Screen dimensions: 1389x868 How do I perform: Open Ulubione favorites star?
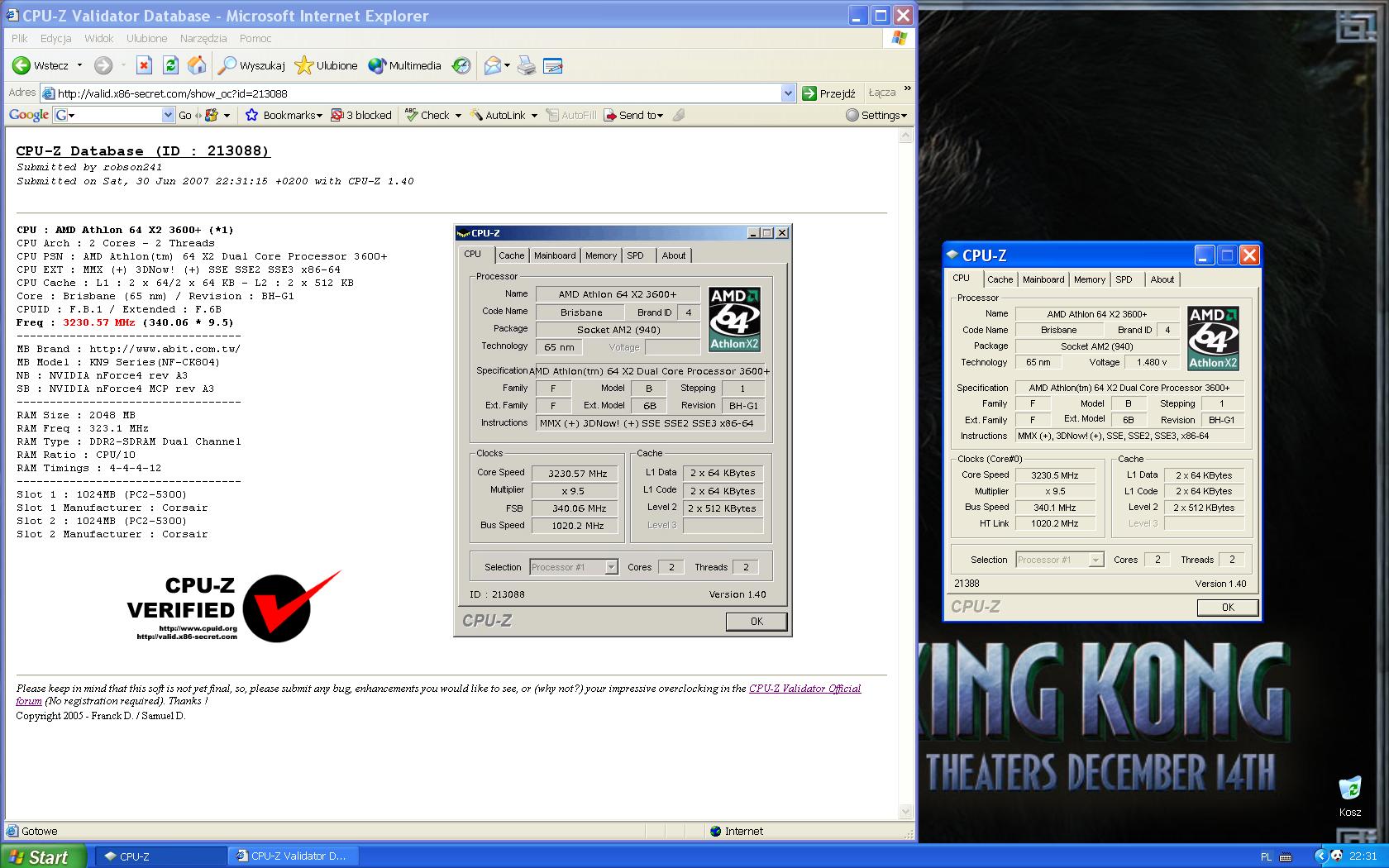[x=327, y=65]
